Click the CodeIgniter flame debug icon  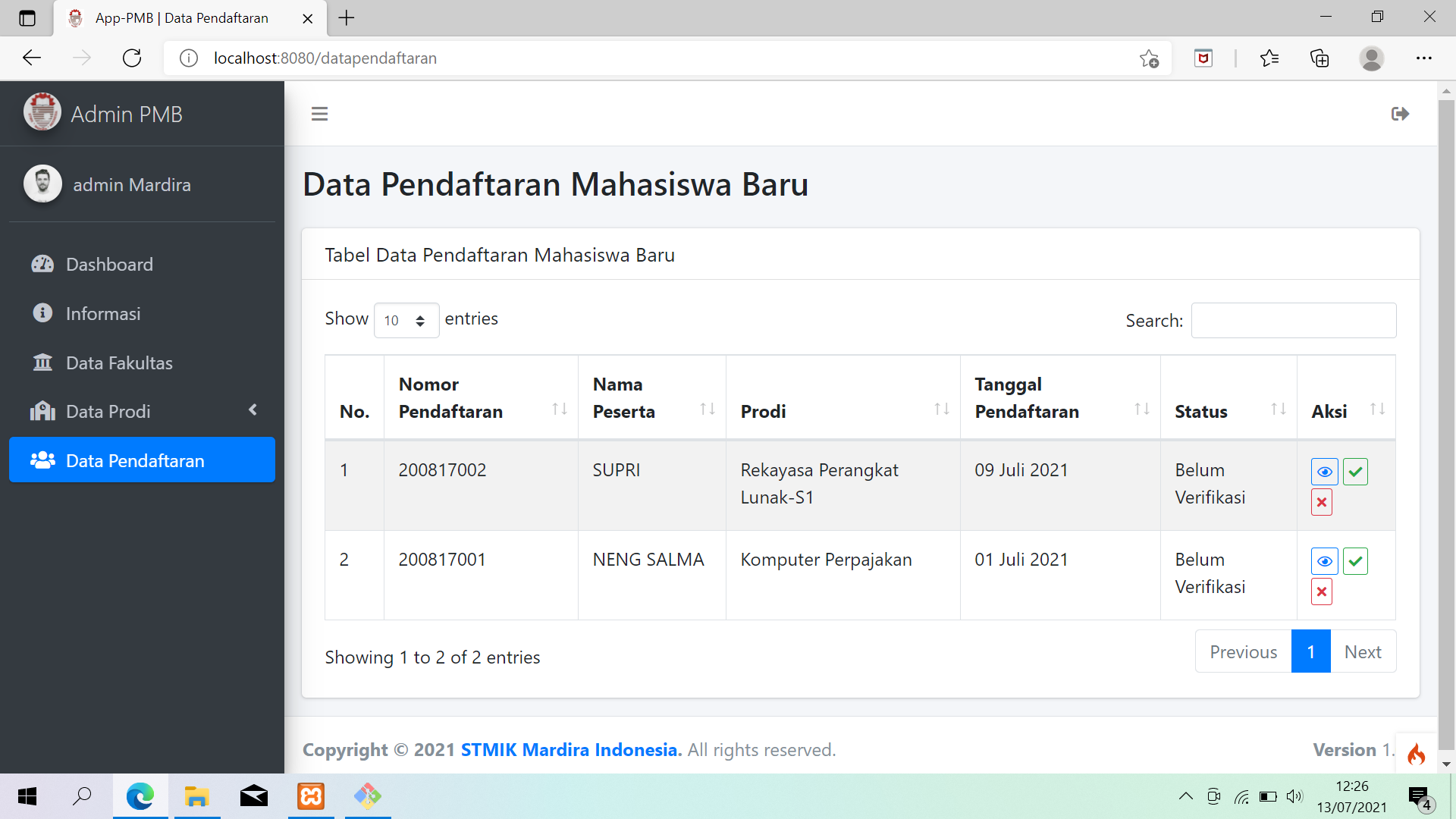coord(1416,754)
